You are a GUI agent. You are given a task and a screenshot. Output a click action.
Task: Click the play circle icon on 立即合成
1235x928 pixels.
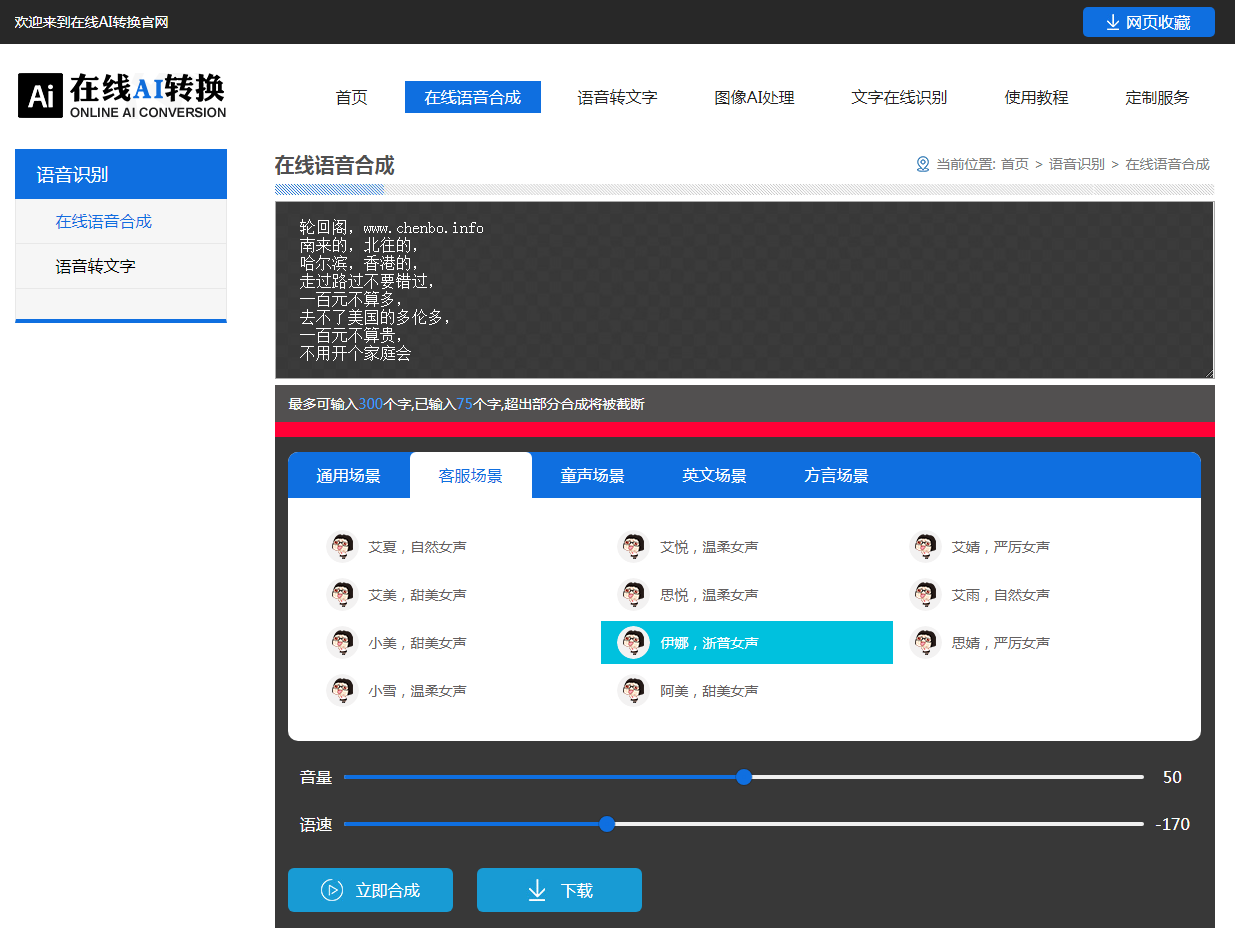pos(331,890)
